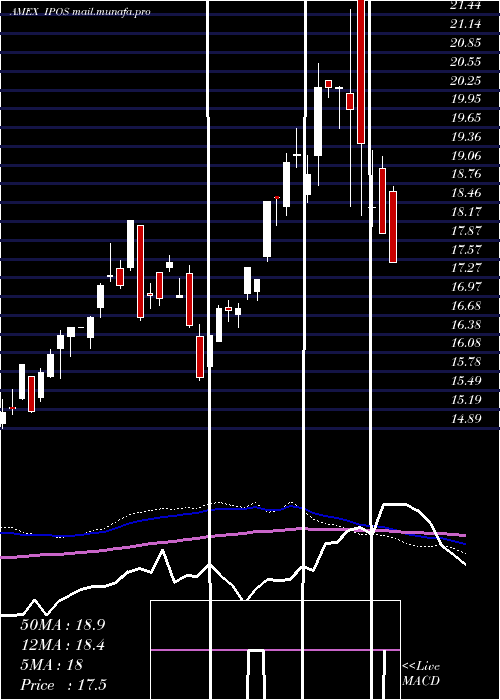Image resolution: width=500 pixels, height=700 pixels.
Task: Click the 50MA : 18.9 readout
Action: point(63,625)
